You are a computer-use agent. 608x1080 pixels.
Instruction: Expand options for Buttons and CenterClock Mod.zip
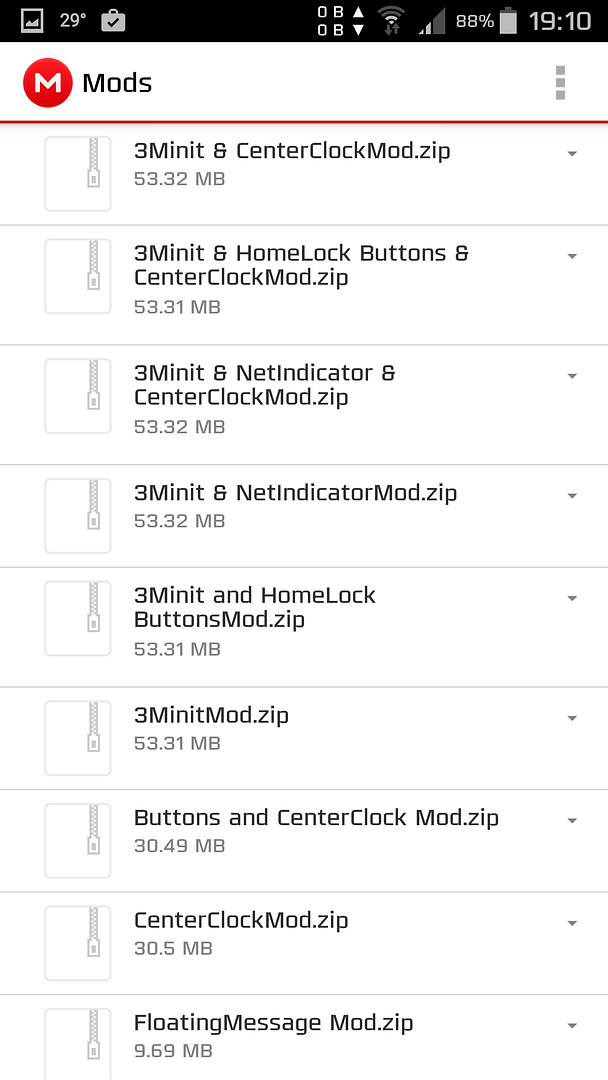click(572, 820)
